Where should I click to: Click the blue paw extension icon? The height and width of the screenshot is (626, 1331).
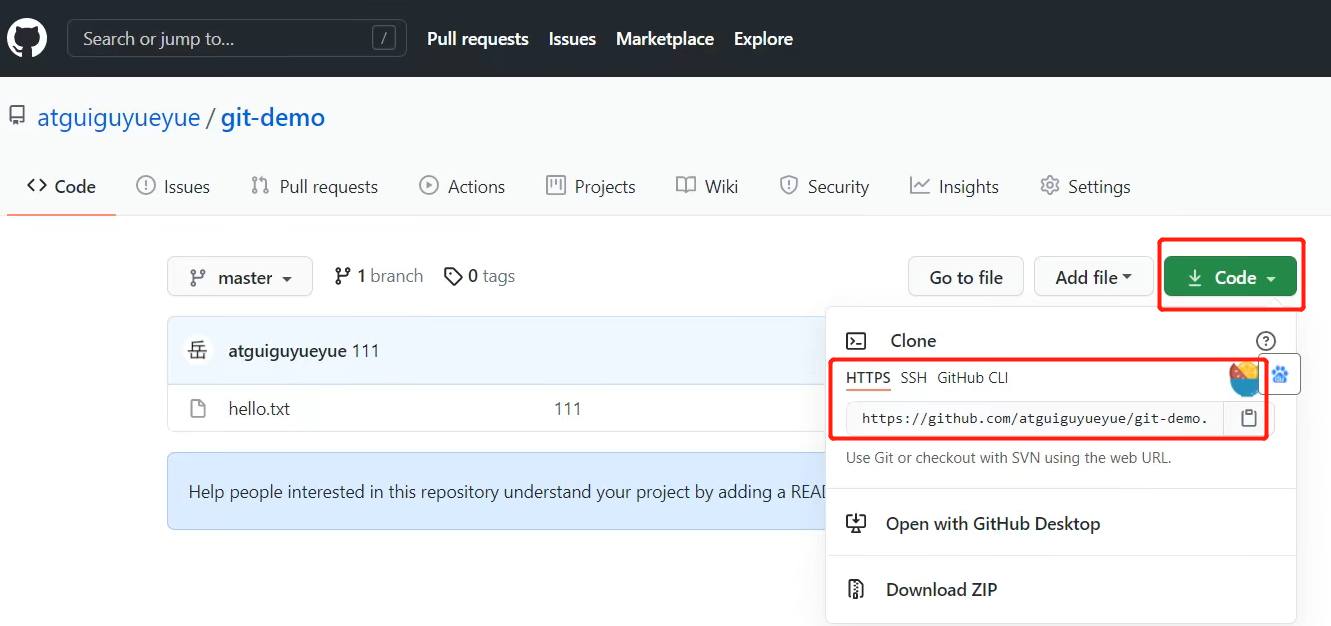coord(1281,375)
